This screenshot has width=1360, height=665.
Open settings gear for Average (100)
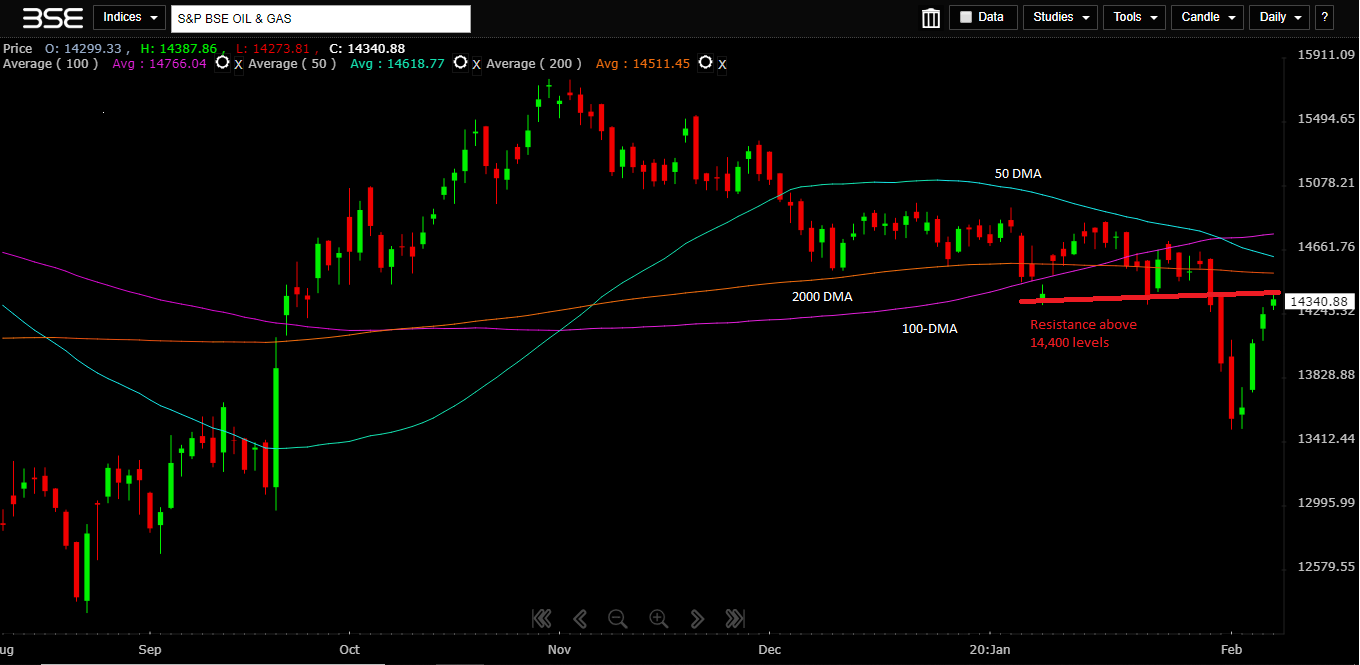(223, 63)
